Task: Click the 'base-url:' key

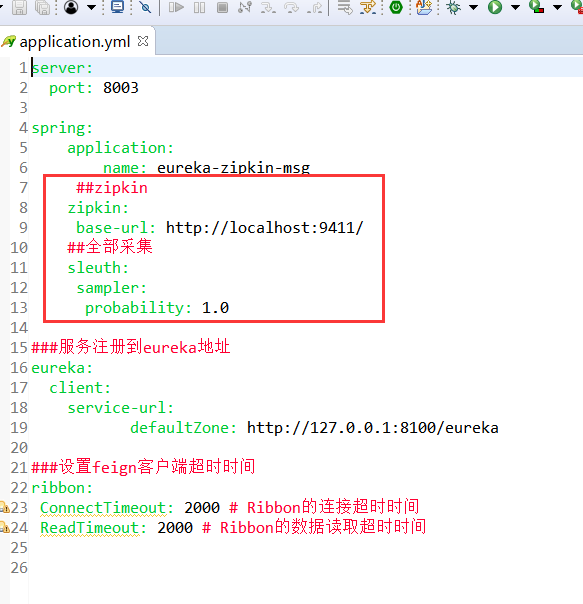Action: click(116, 228)
